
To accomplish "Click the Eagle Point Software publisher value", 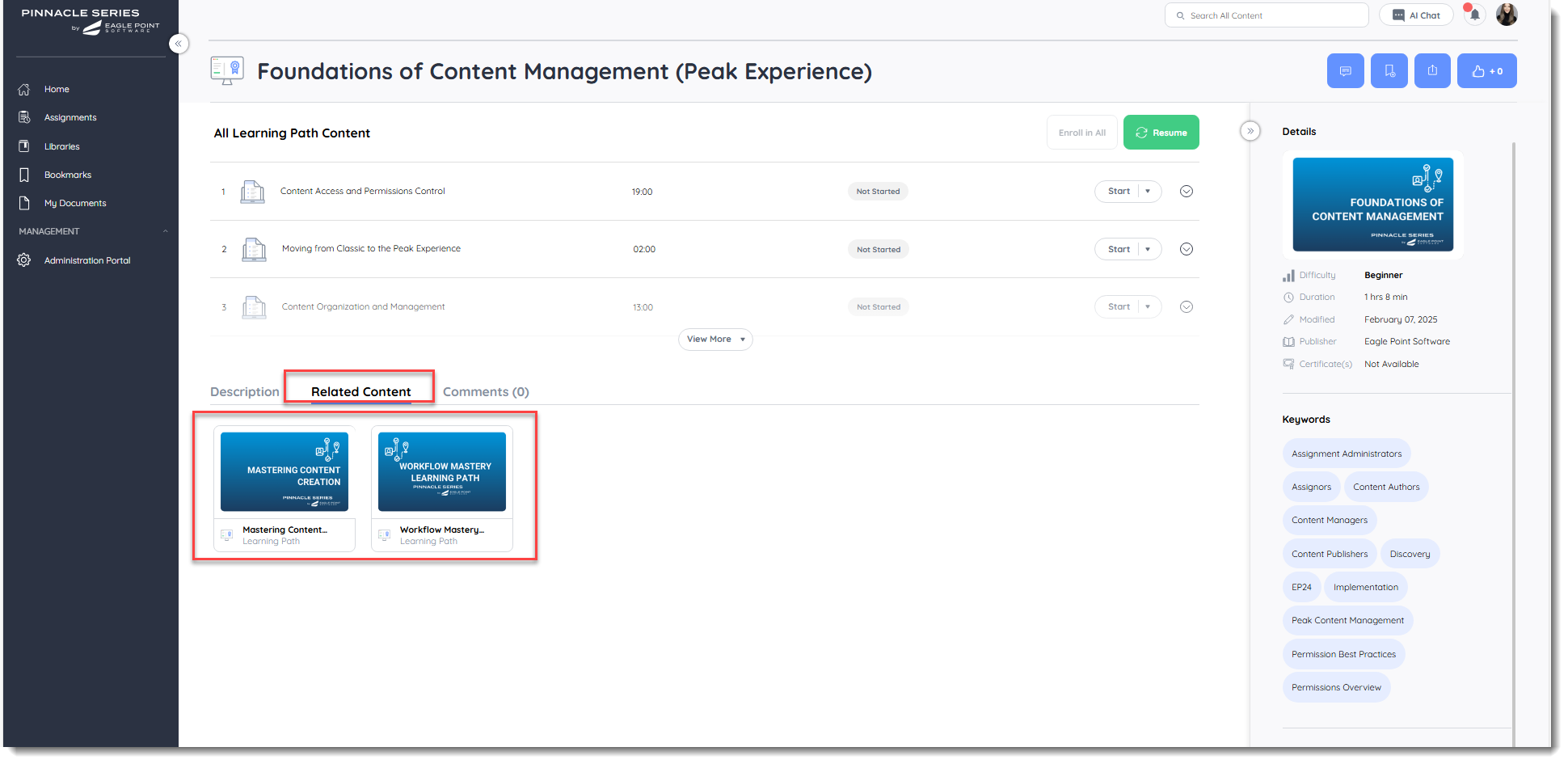I will pyautogui.click(x=1407, y=342).
